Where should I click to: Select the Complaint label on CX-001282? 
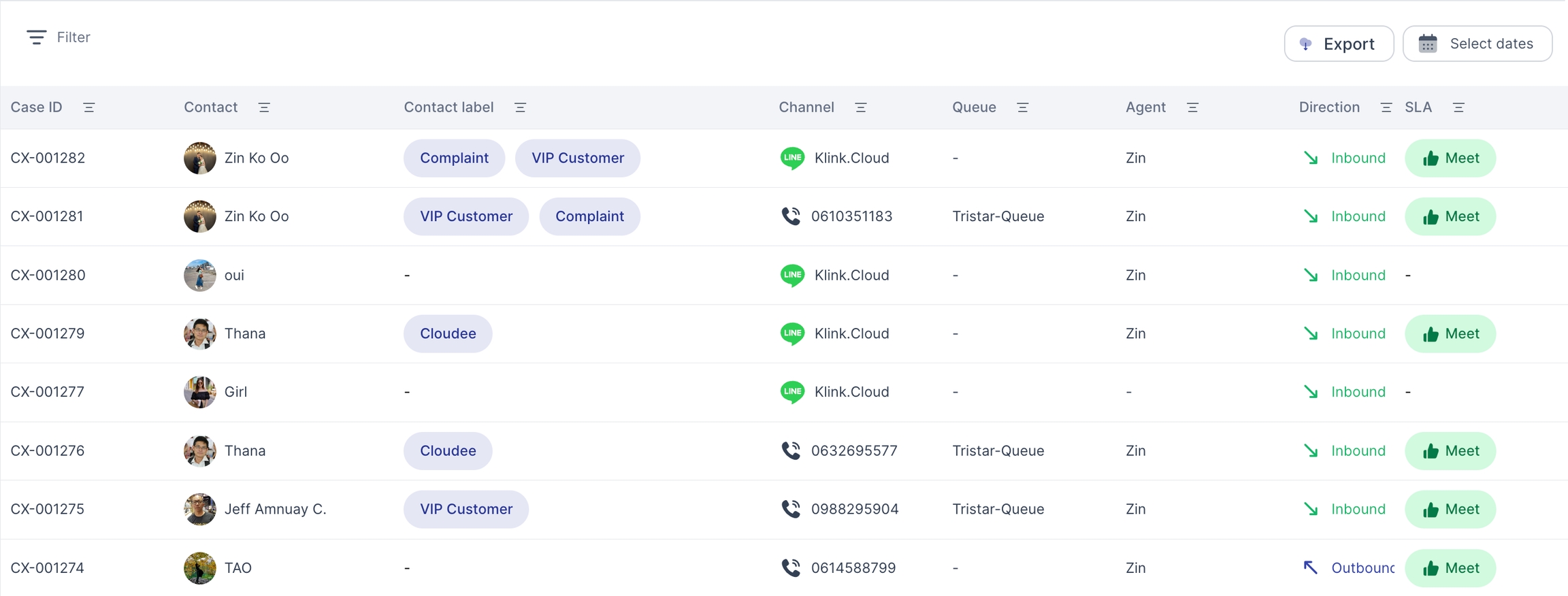pos(454,158)
